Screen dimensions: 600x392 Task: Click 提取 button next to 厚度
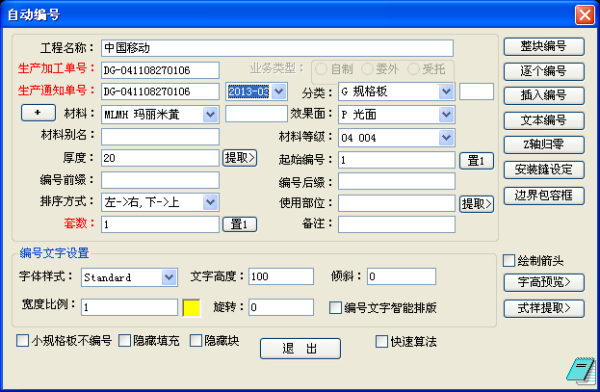pos(240,158)
